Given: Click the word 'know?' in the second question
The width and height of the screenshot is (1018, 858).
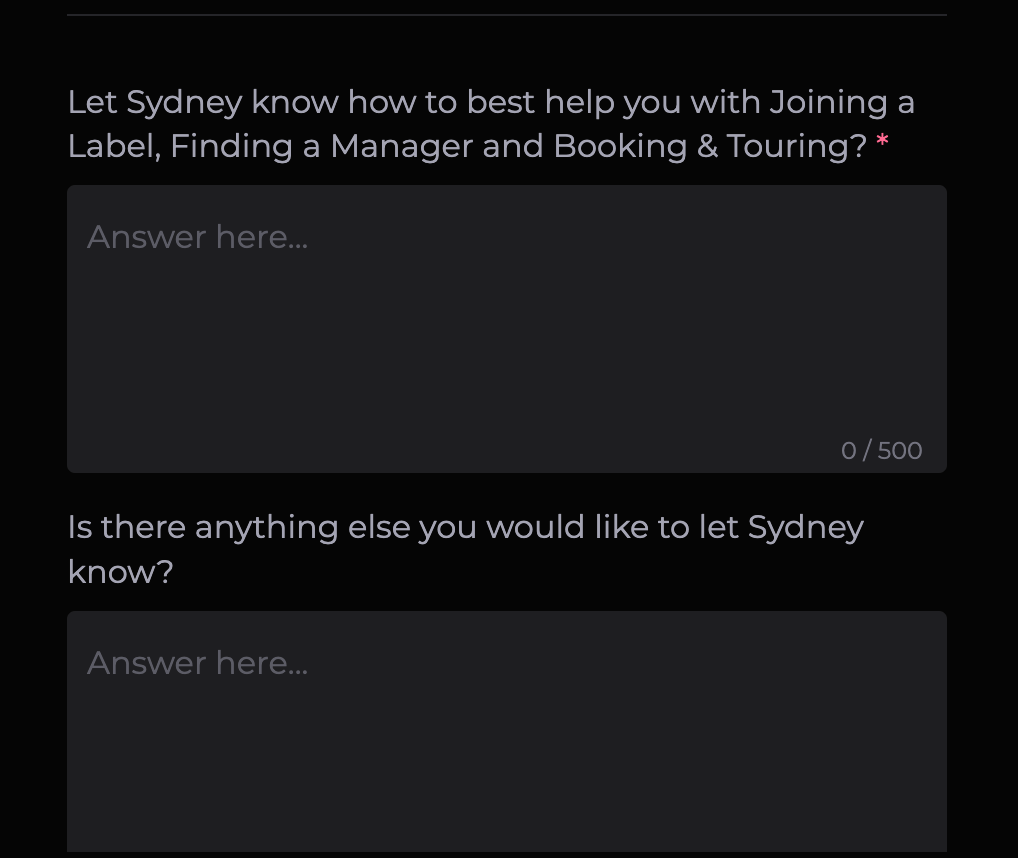Looking at the screenshot, I should tap(120, 572).
